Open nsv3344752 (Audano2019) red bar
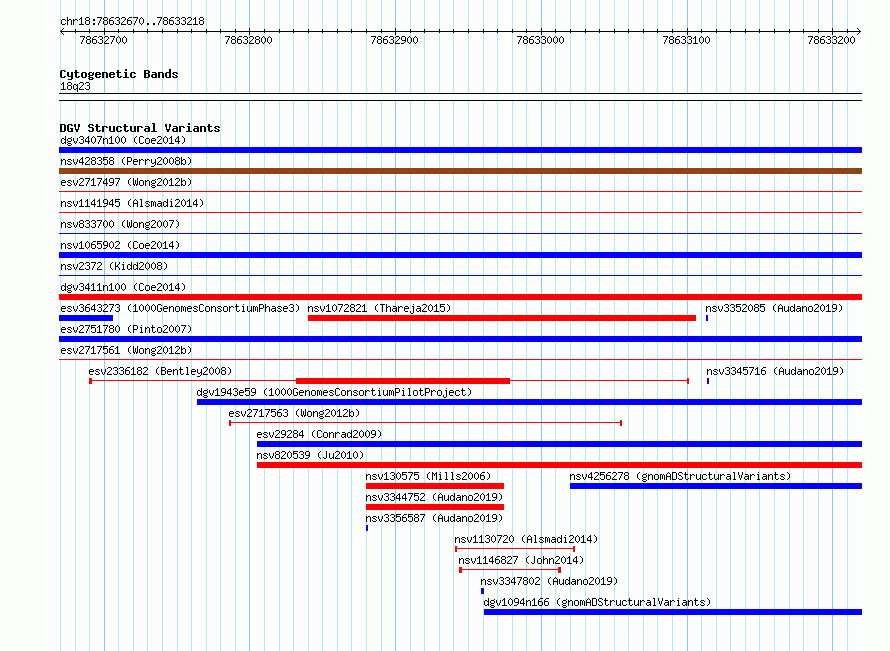Image resolution: width=890 pixels, height=651 pixels. coord(435,507)
